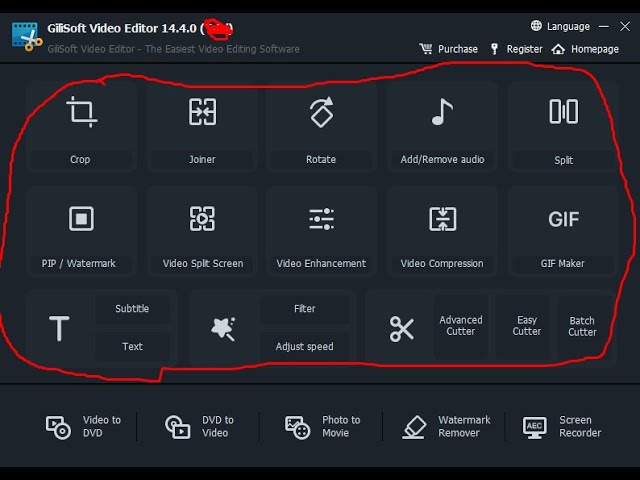Close the GiliSoft Video Editor window
The height and width of the screenshot is (480, 640).
(625, 27)
